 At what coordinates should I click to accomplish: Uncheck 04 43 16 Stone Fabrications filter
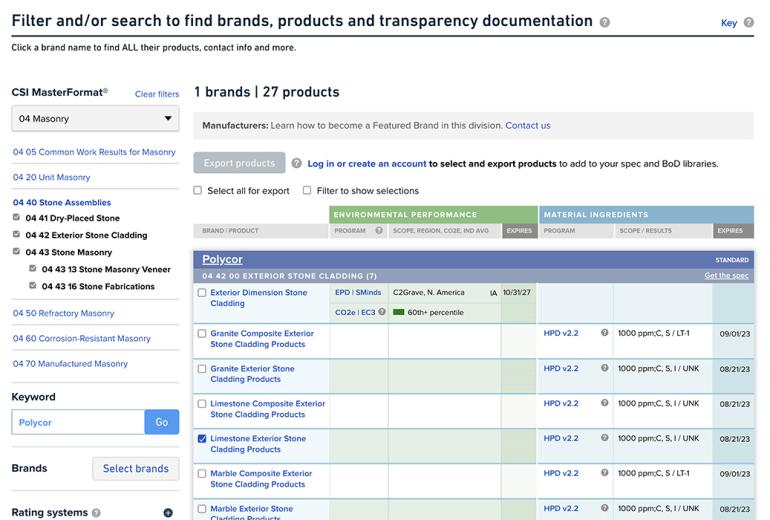point(33,285)
